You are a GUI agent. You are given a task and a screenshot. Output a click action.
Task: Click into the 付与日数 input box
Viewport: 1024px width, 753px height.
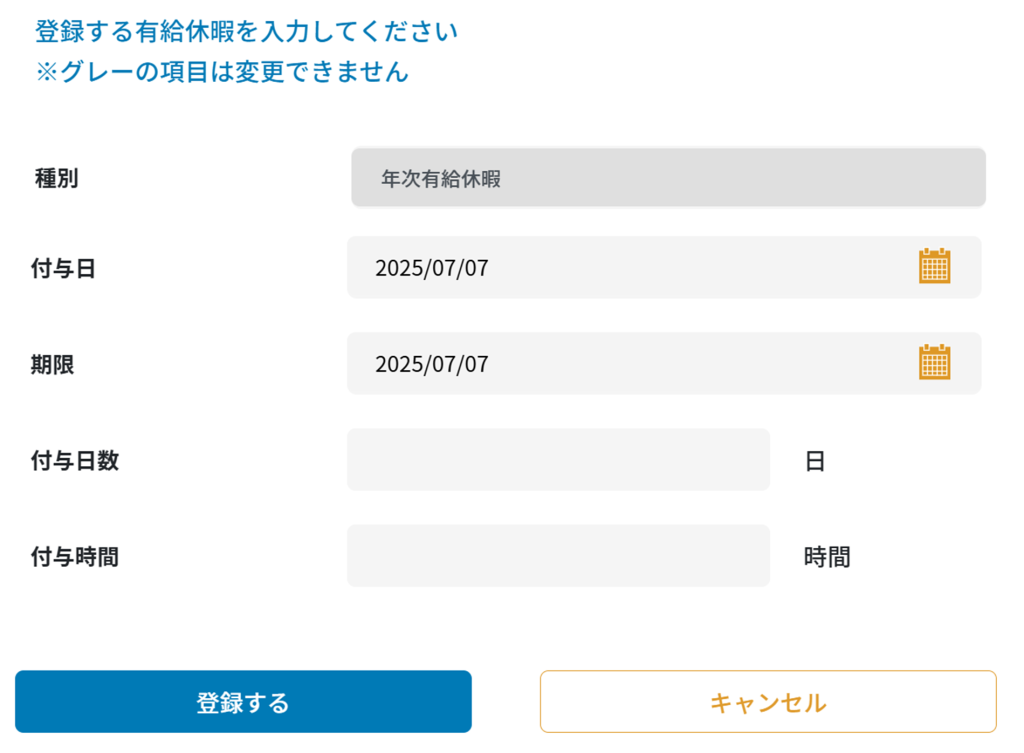pyautogui.click(x=558, y=460)
